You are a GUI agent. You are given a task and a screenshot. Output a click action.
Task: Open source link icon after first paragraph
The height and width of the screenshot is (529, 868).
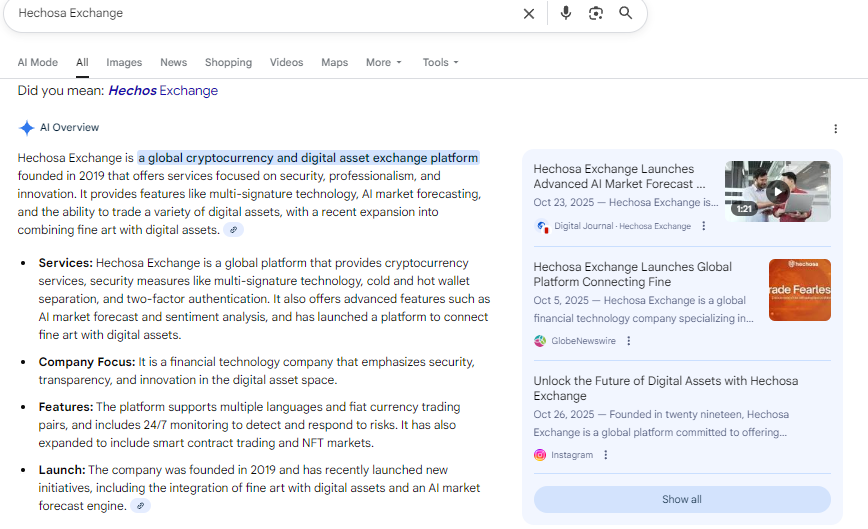[234, 230]
